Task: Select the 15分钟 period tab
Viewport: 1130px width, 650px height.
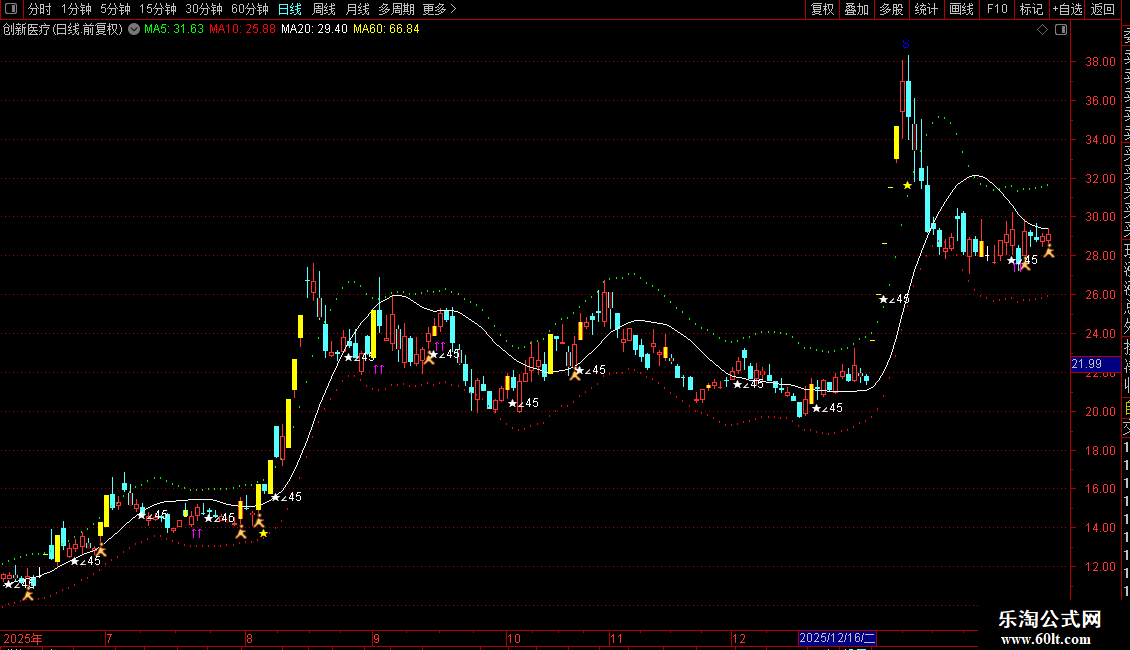Action: (158, 9)
